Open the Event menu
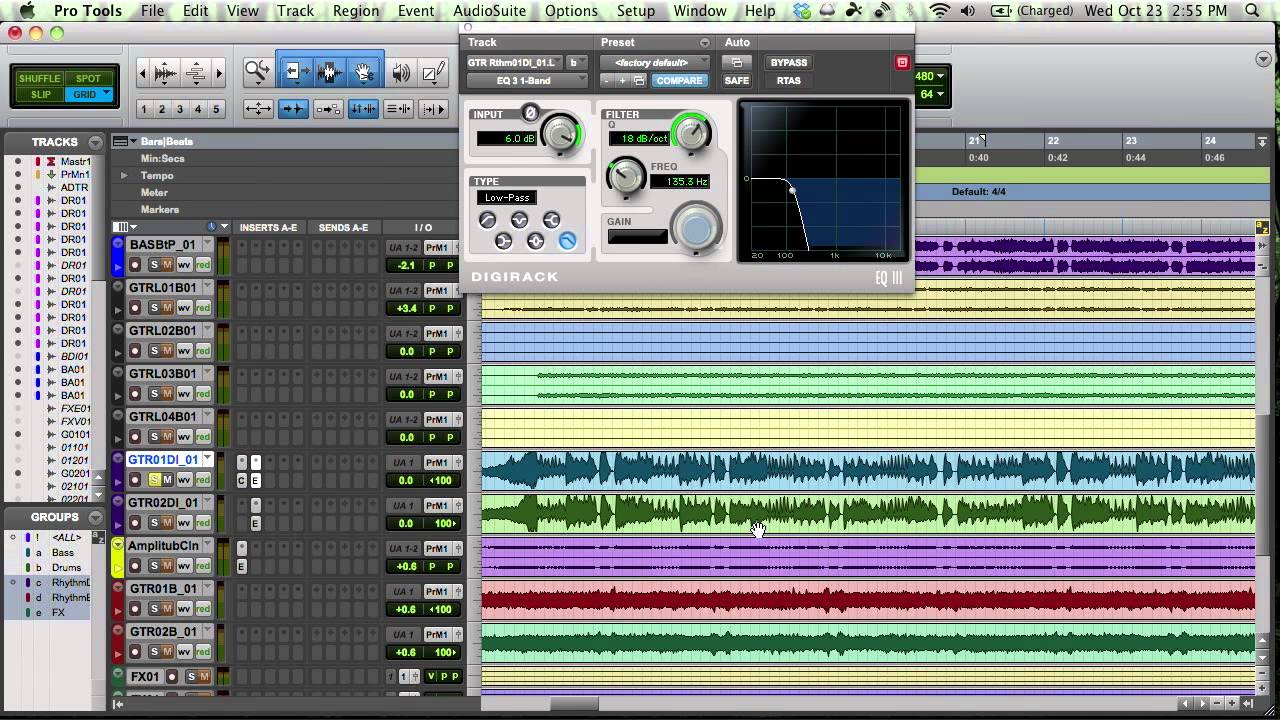This screenshot has width=1280, height=720. point(416,11)
